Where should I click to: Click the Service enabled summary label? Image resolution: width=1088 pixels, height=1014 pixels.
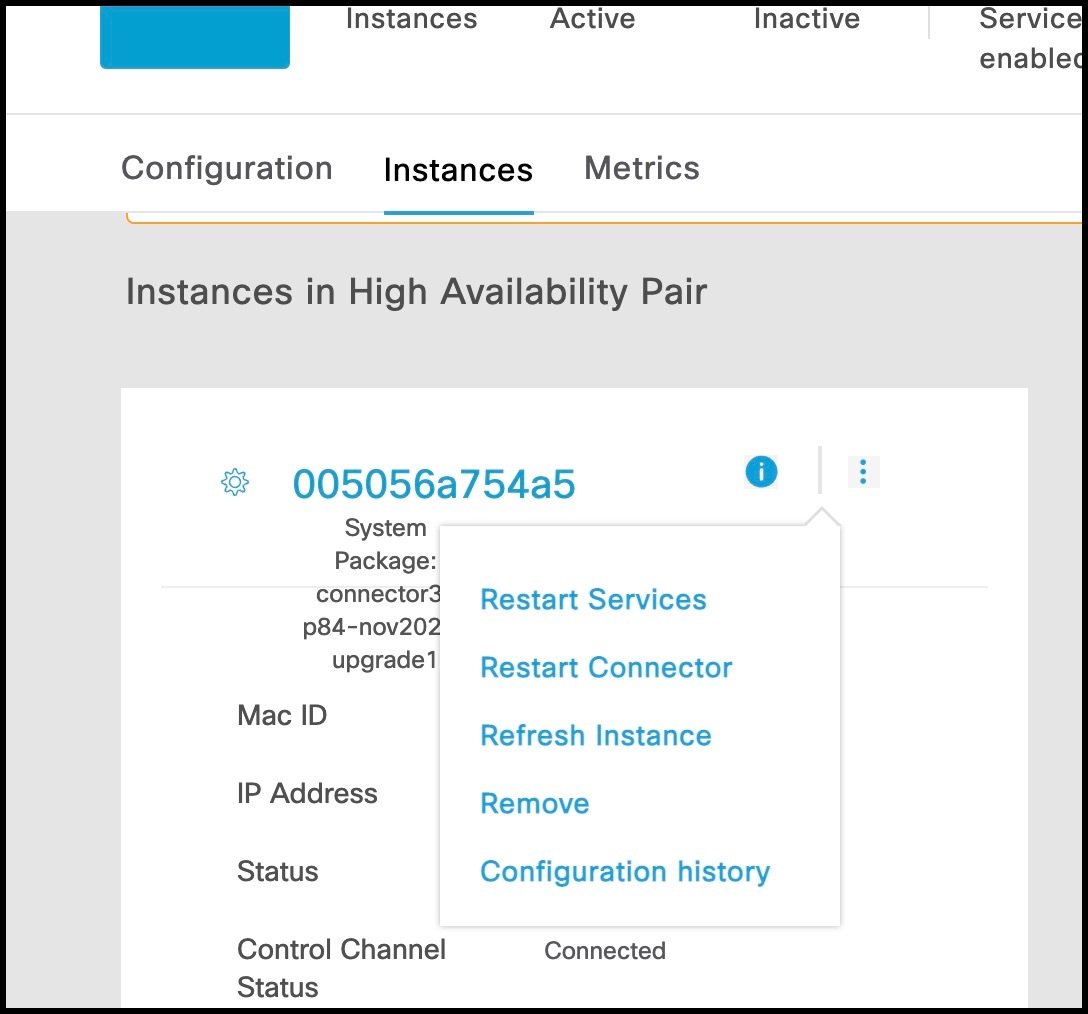point(1029,38)
